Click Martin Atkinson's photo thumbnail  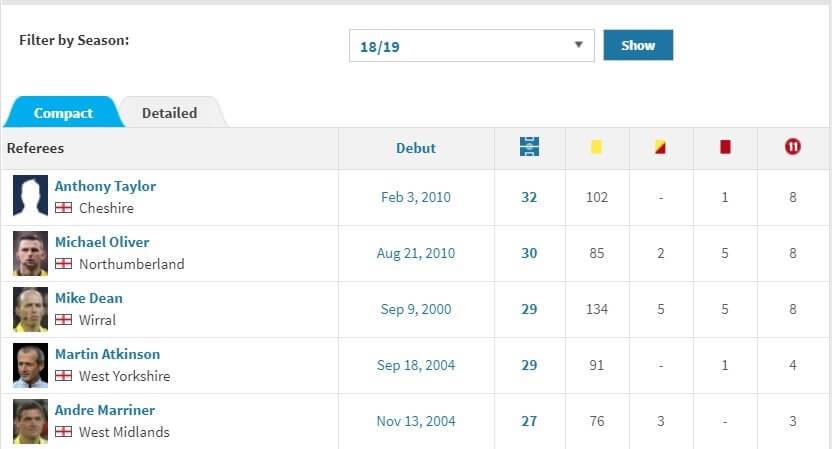(30, 365)
